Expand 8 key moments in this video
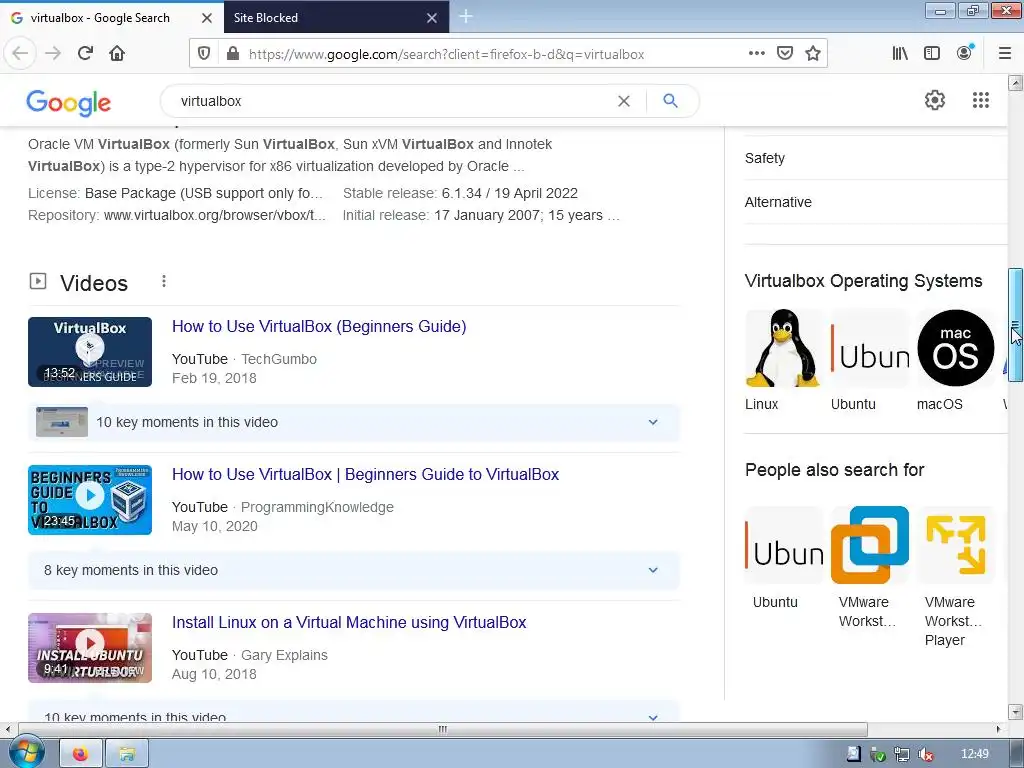Screen dimensions: 1024x768 pyautogui.click(x=354, y=570)
